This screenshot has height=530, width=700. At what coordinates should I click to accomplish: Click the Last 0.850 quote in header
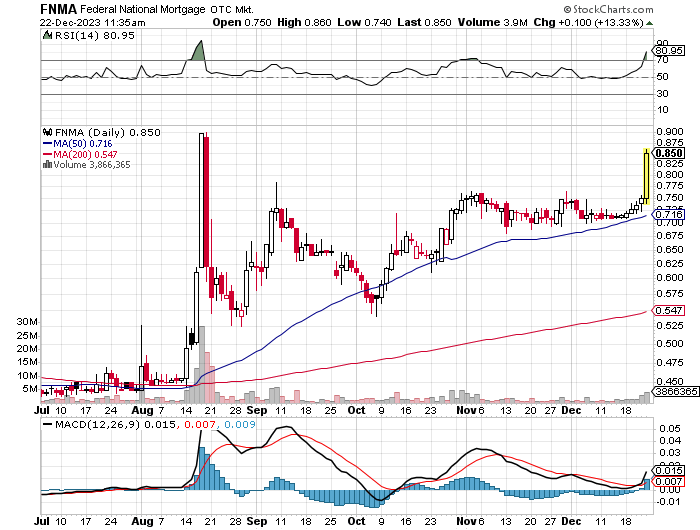pos(424,22)
